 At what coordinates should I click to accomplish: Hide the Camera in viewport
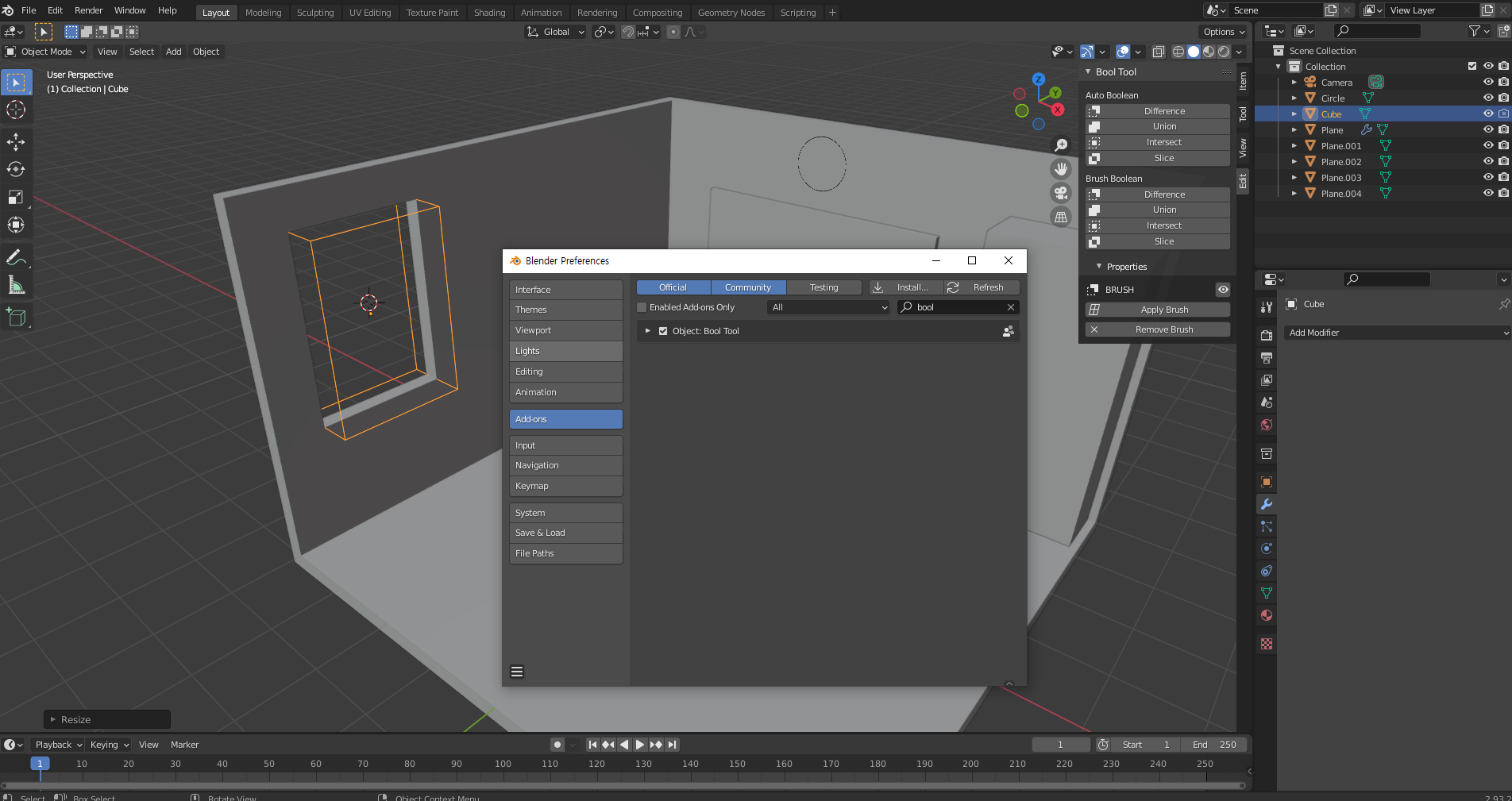point(1488,82)
